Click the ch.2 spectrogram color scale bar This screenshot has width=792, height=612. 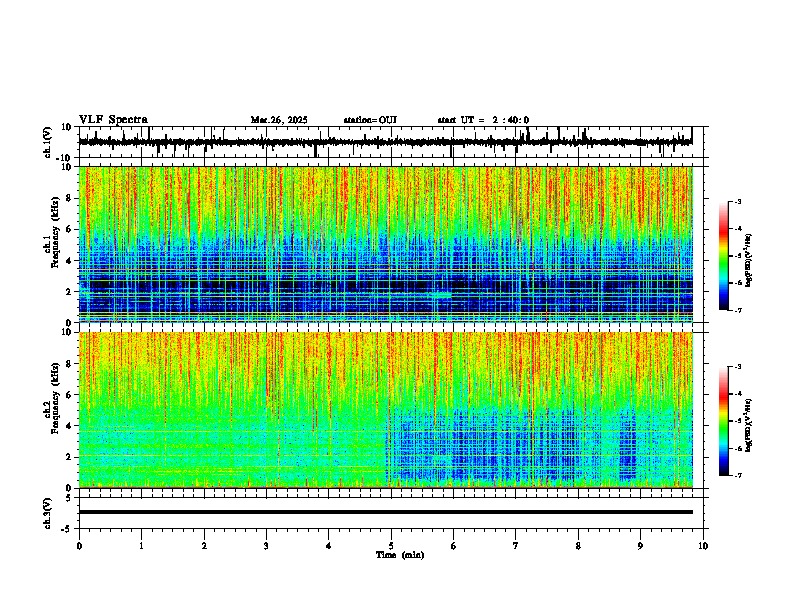(x=724, y=421)
